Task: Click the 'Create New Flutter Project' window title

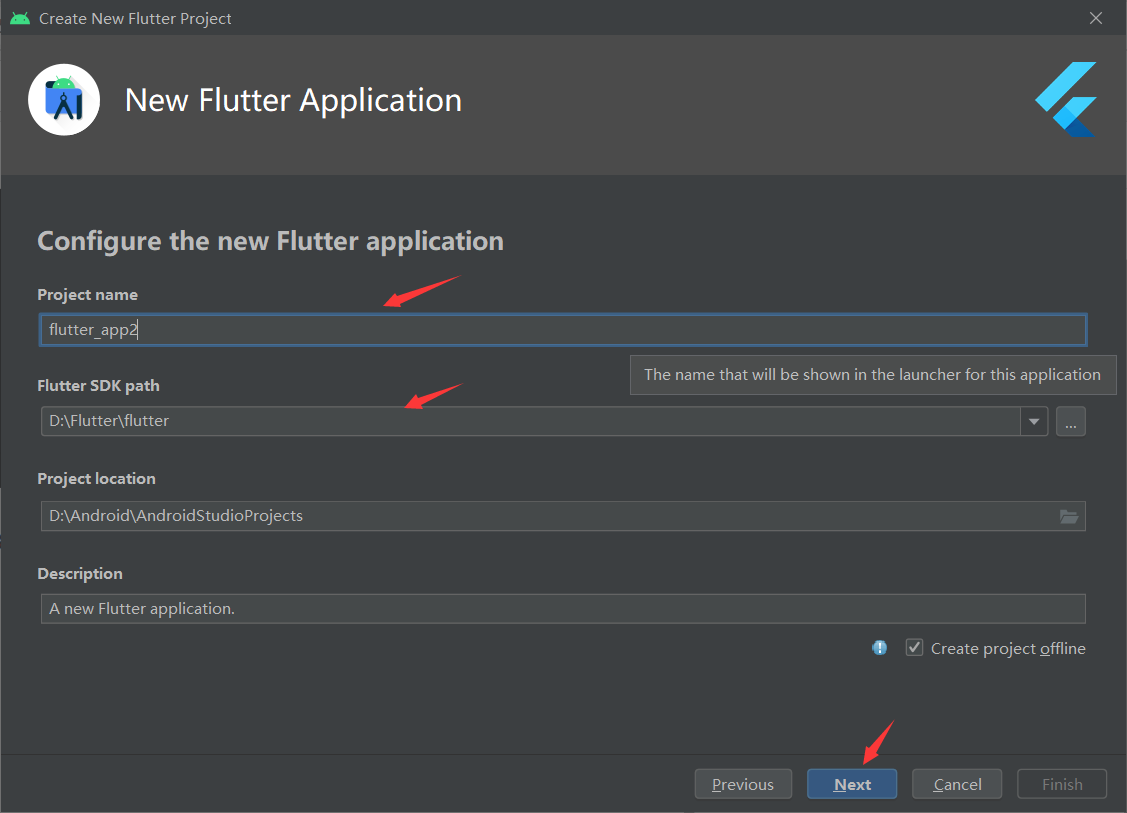Action: pyautogui.click(x=135, y=19)
